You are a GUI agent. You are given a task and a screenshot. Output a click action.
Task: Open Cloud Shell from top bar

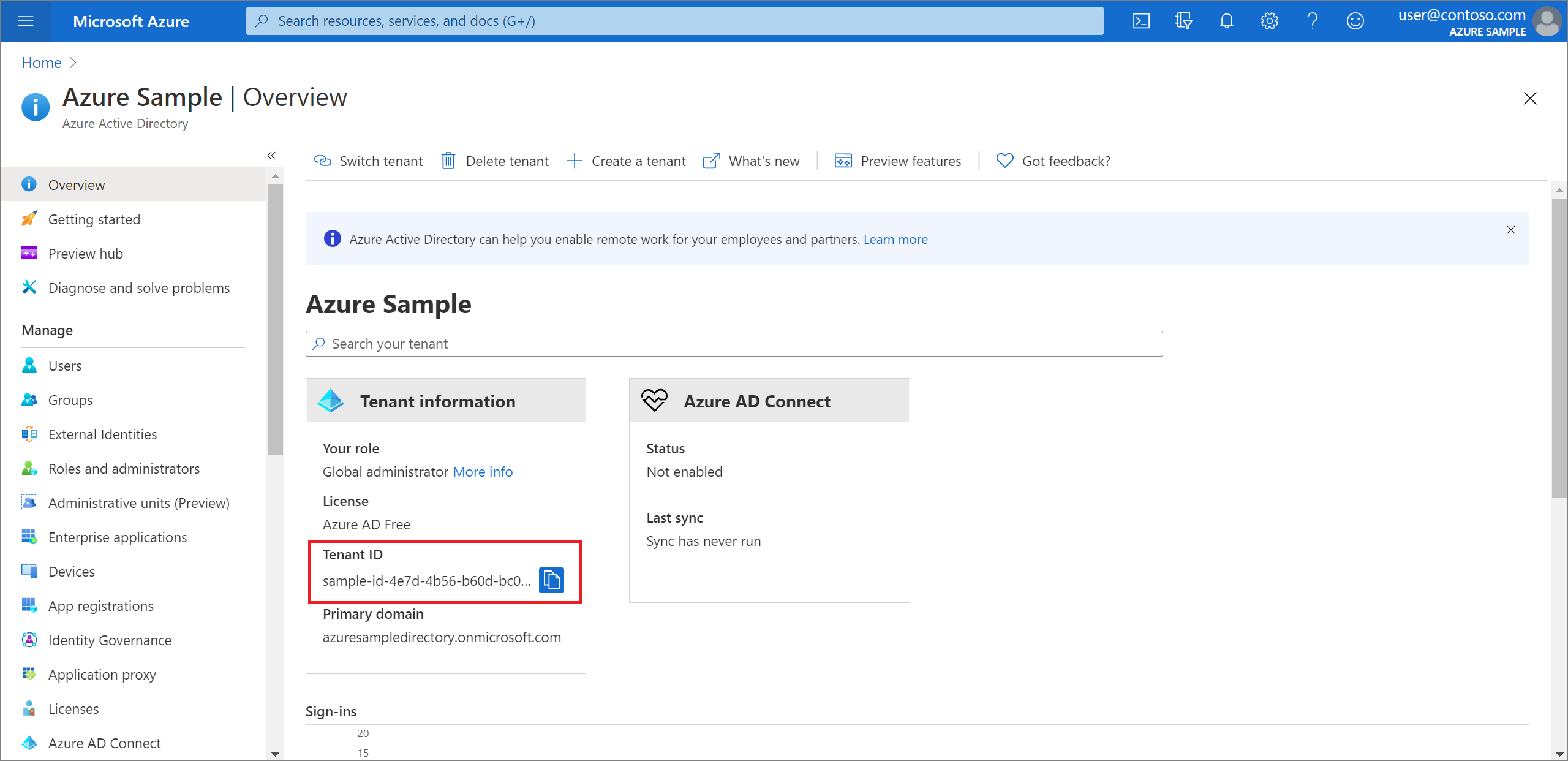(x=1140, y=21)
